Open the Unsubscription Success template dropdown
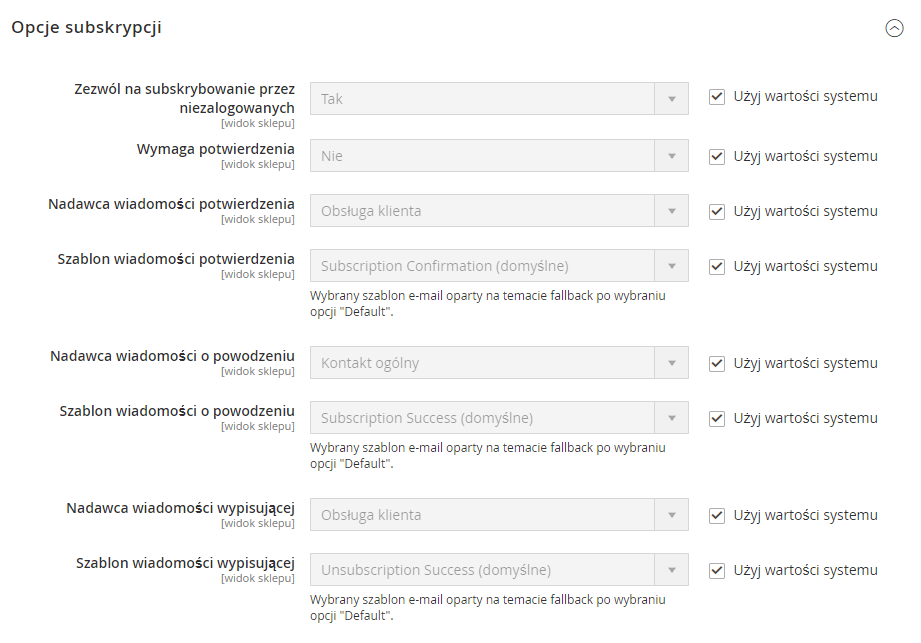This screenshot has height=643, width=921. [x=499, y=570]
